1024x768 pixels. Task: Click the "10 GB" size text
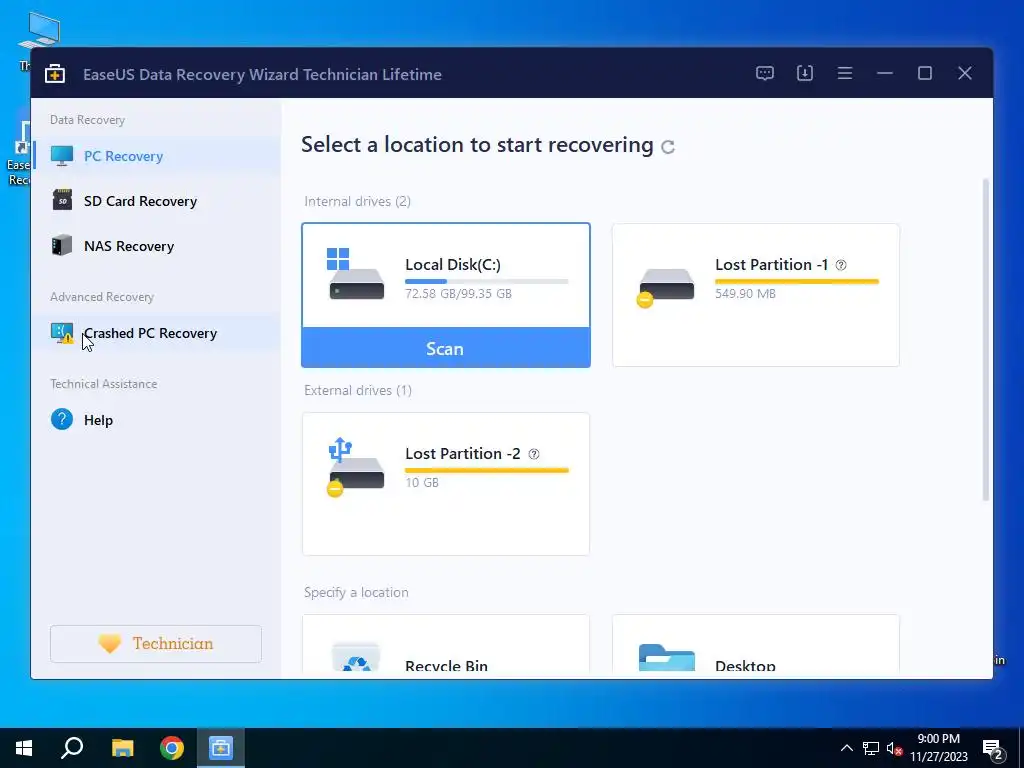422,483
